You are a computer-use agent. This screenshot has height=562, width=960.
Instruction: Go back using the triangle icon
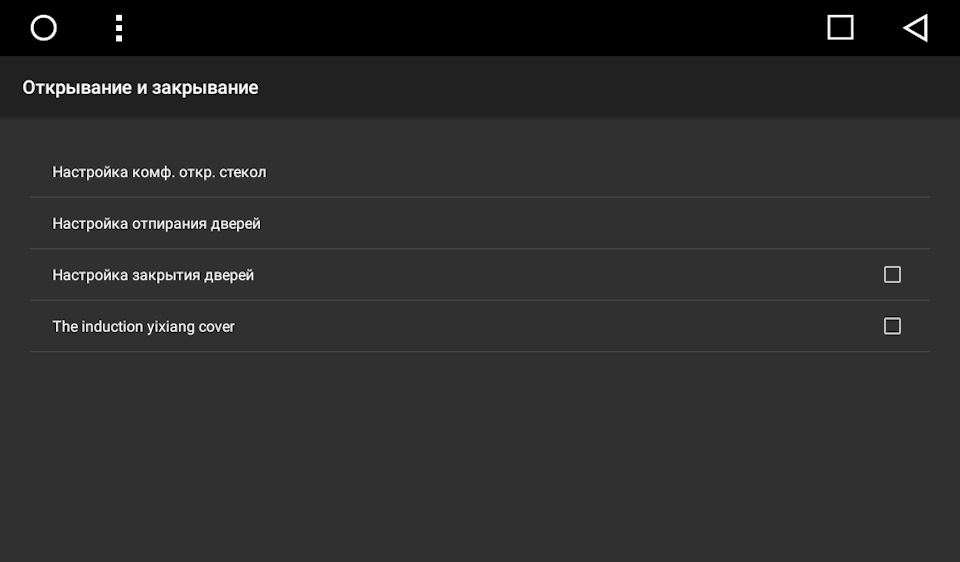[915, 28]
